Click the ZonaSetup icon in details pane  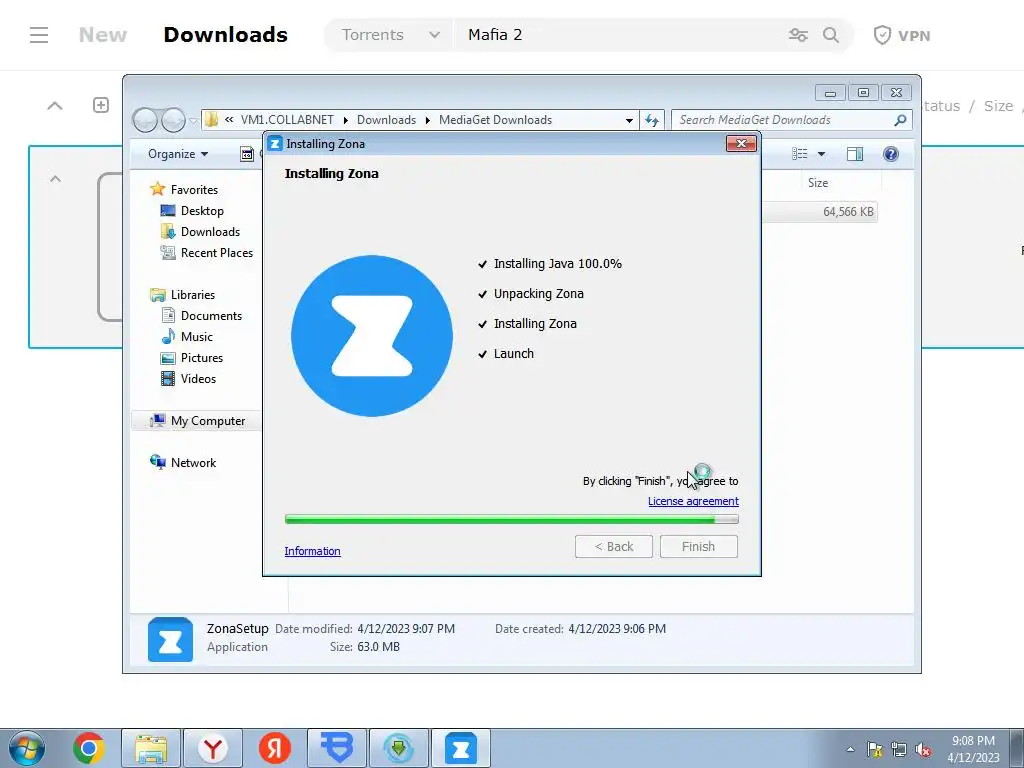170,639
